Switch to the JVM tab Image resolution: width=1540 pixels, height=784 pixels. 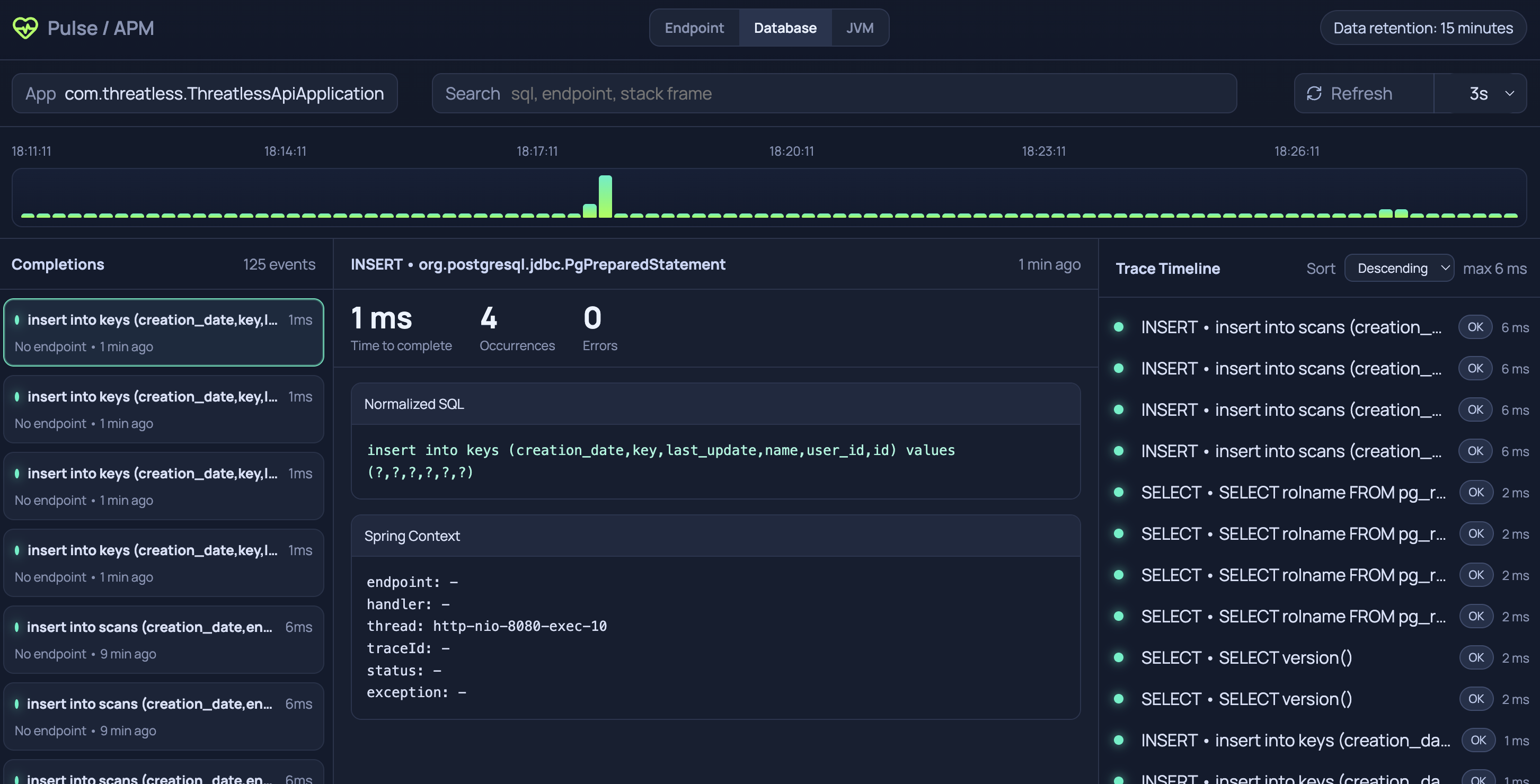pyautogui.click(x=860, y=28)
